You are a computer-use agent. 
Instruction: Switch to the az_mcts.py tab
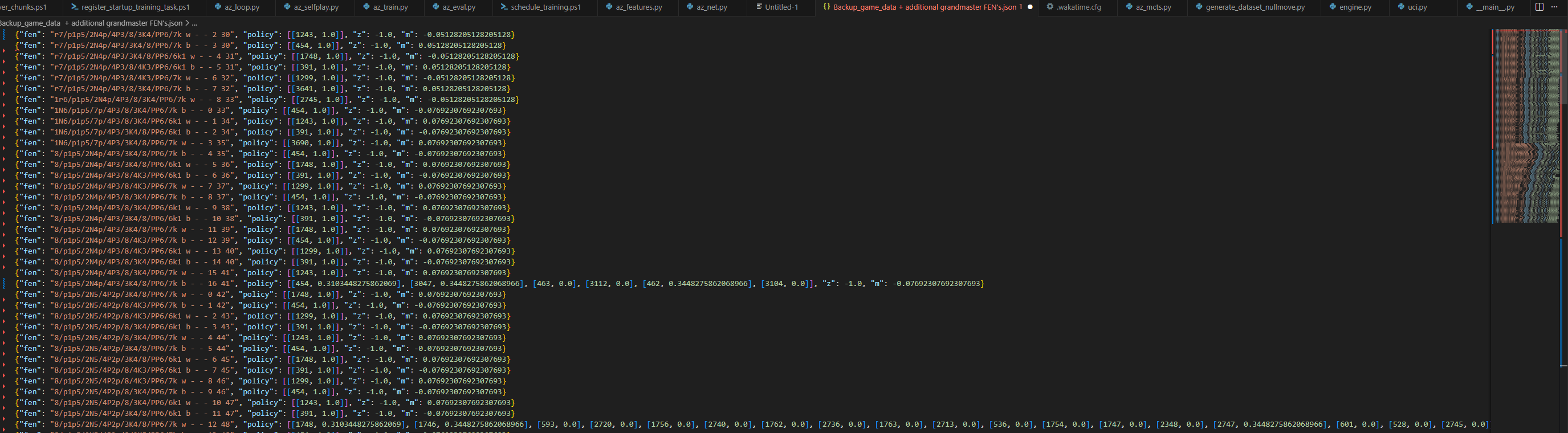tap(1153, 7)
